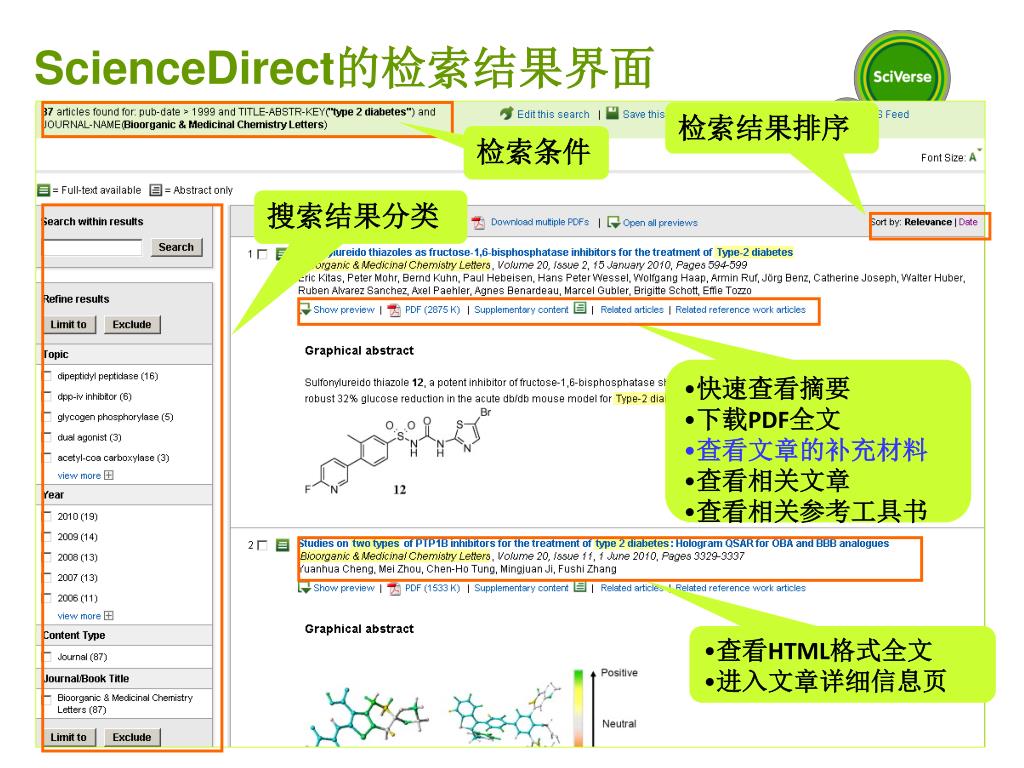This screenshot has height=768, width=1024.
Task: Check the dpp-iv inhibitor (6) topic
Action: click(47, 396)
